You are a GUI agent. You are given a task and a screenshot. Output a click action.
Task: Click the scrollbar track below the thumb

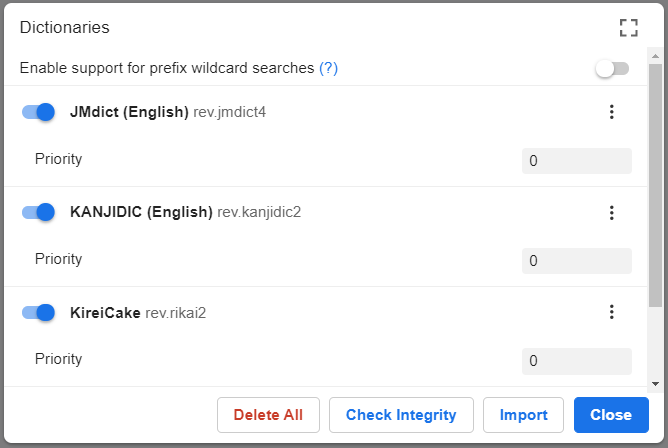[x=655, y=342]
